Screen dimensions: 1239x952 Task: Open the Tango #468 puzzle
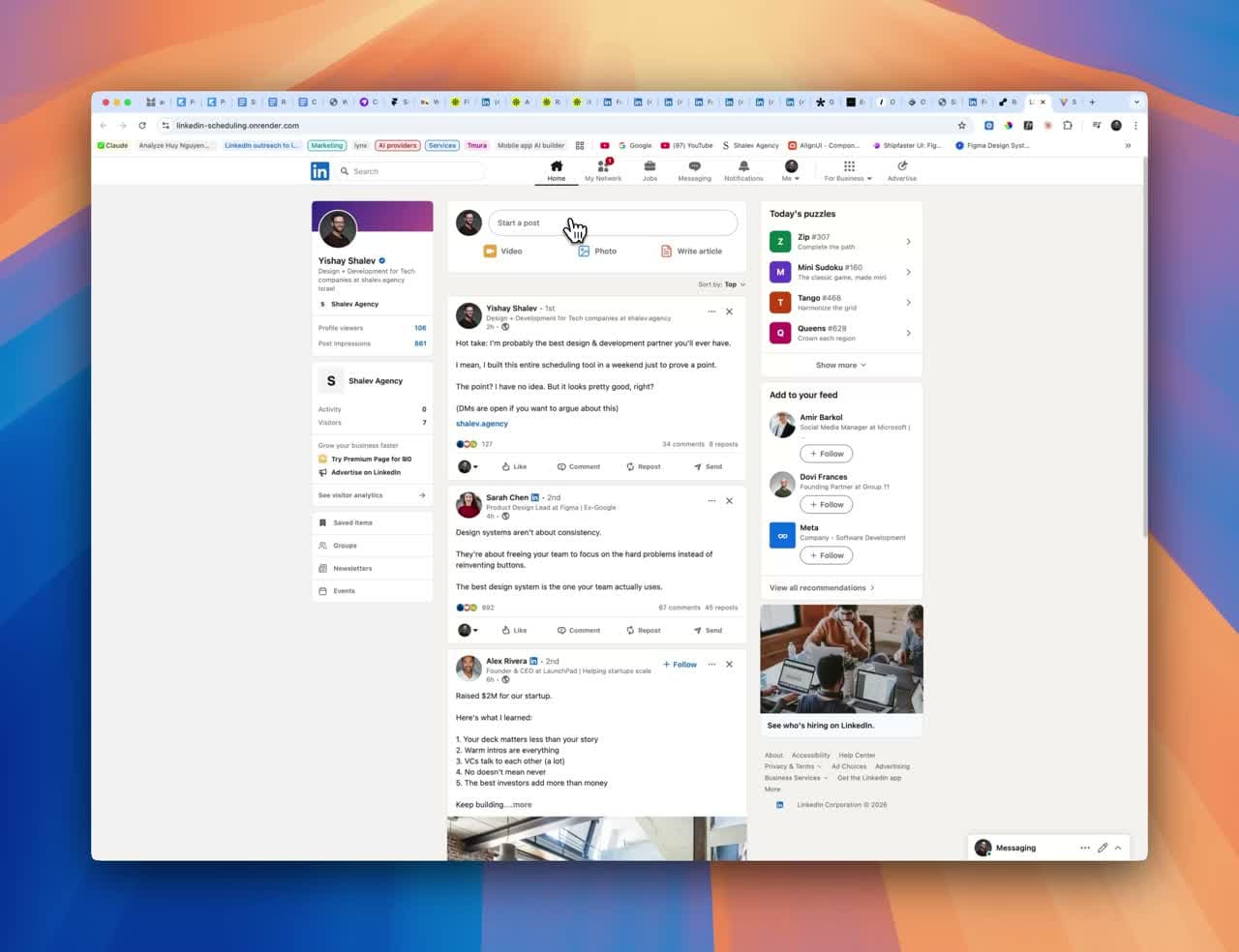[841, 302]
